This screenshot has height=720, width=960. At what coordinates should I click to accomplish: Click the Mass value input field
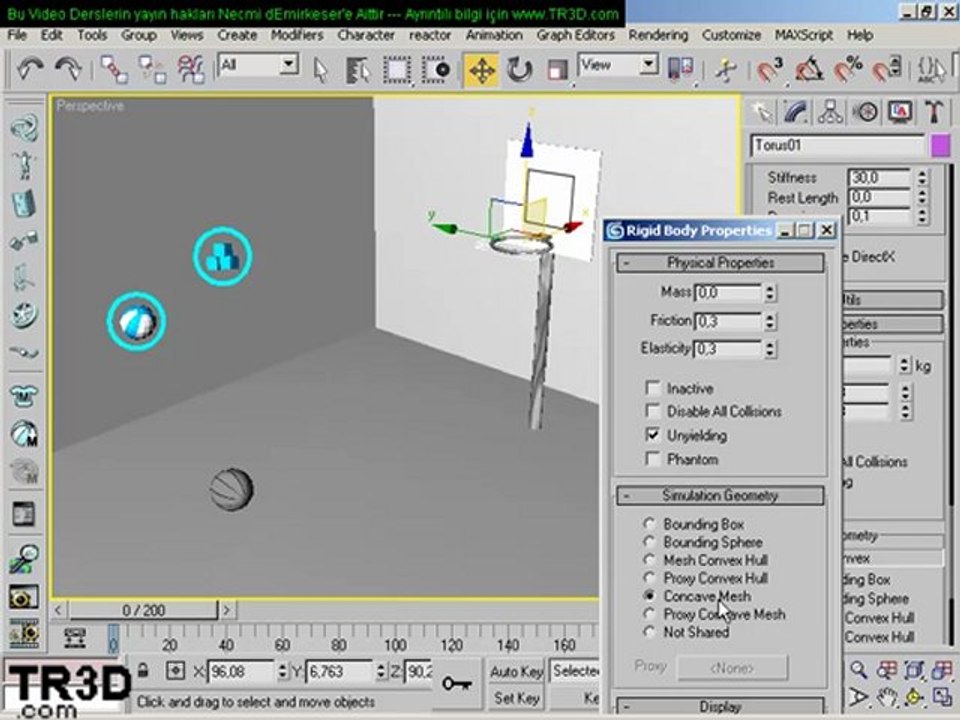(x=728, y=293)
